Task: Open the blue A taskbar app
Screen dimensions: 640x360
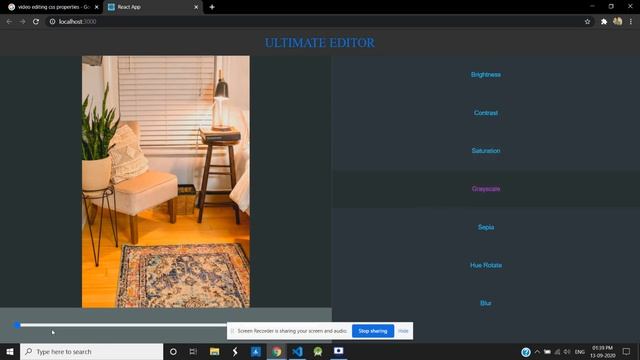Action: (256, 351)
